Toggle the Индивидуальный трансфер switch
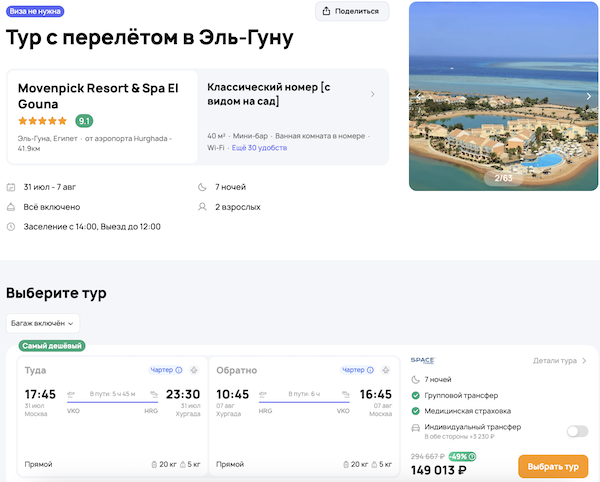 577,431
